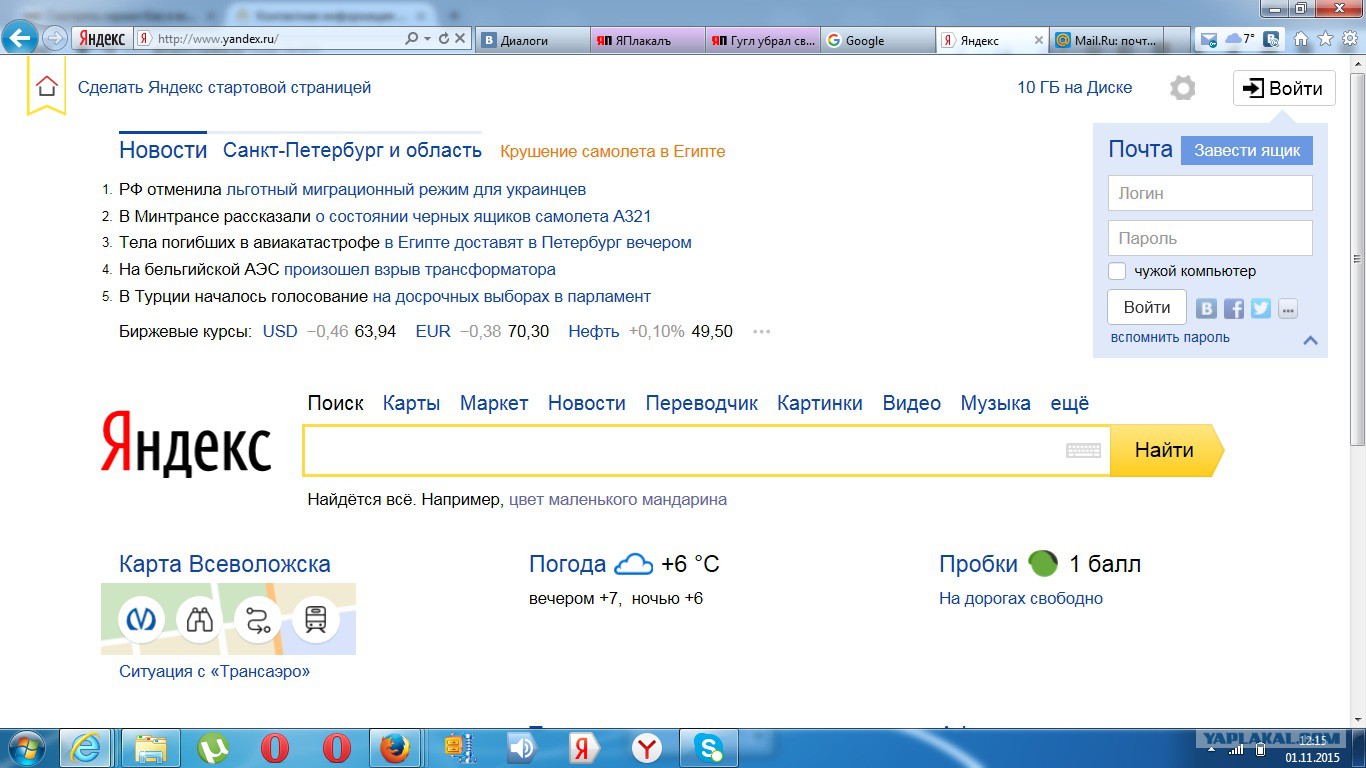Click into the Логин field
1366x768 pixels.
pyautogui.click(x=1210, y=193)
